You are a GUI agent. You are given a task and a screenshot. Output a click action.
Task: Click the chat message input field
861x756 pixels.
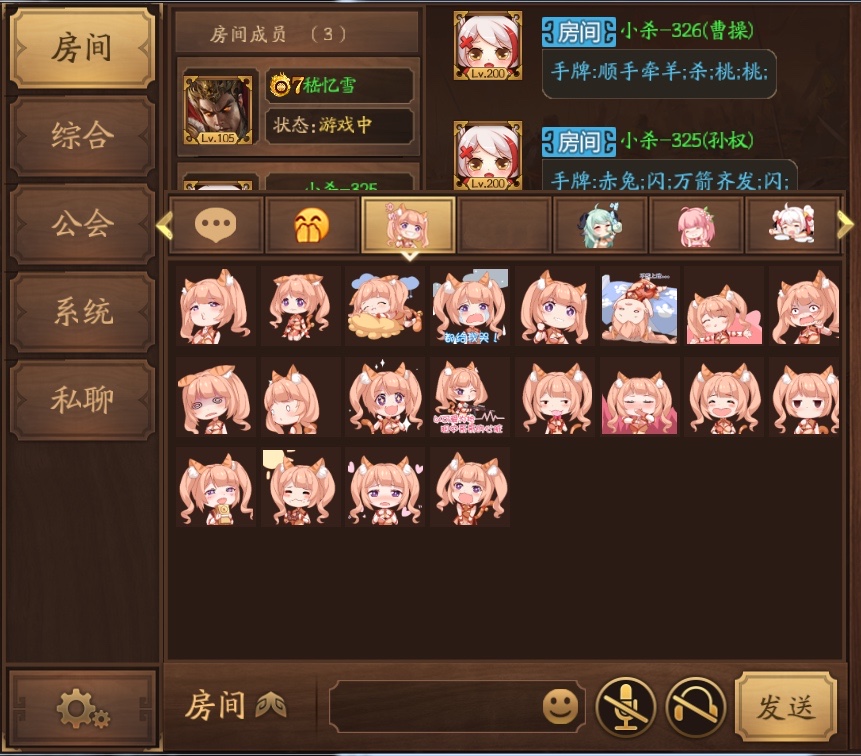pyautogui.click(x=435, y=707)
